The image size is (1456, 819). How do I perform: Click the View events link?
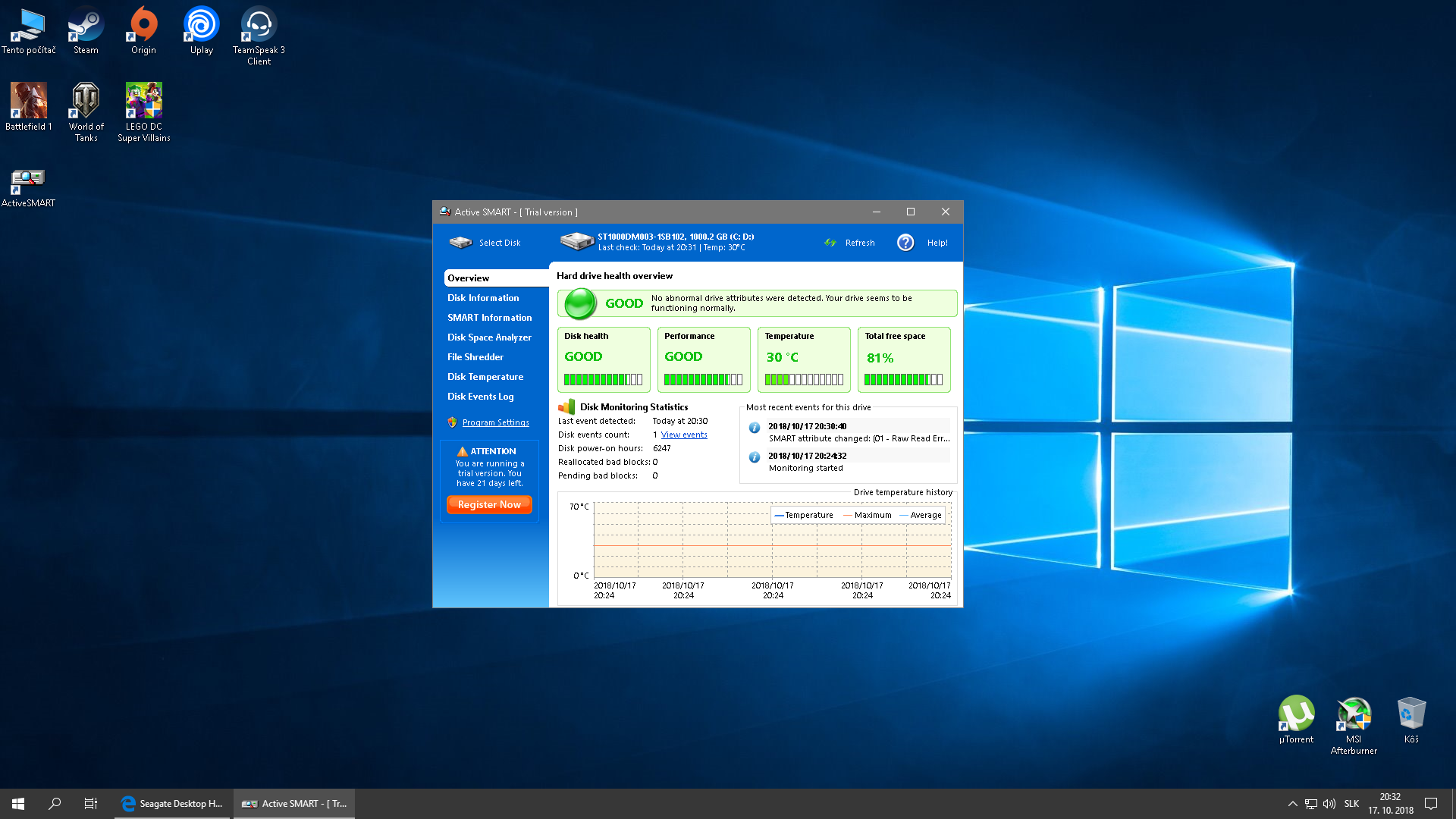coord(683,435)
